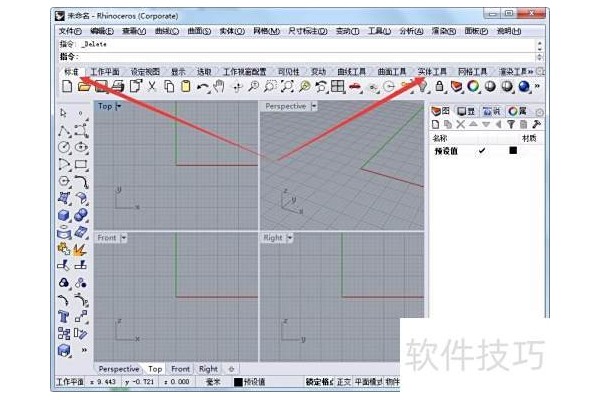Switch to 实体工具 toolbar tab
The image size is (600, 400).
click(x=432, y=72)
